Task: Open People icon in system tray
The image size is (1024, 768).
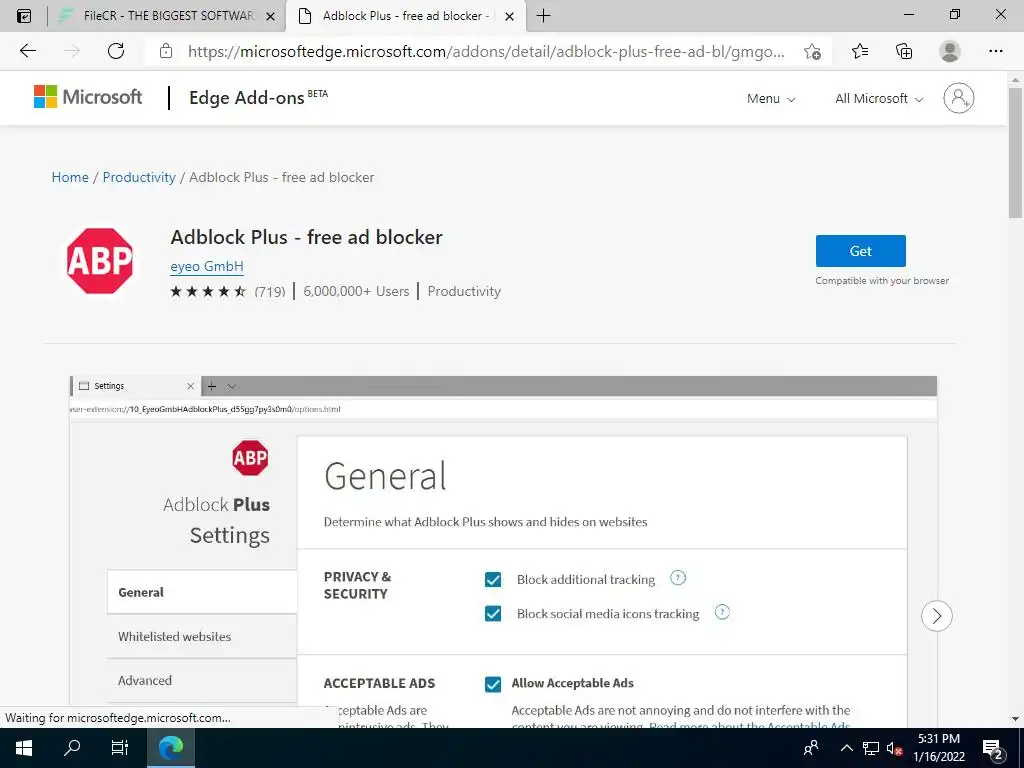Action: coord(811,748)
